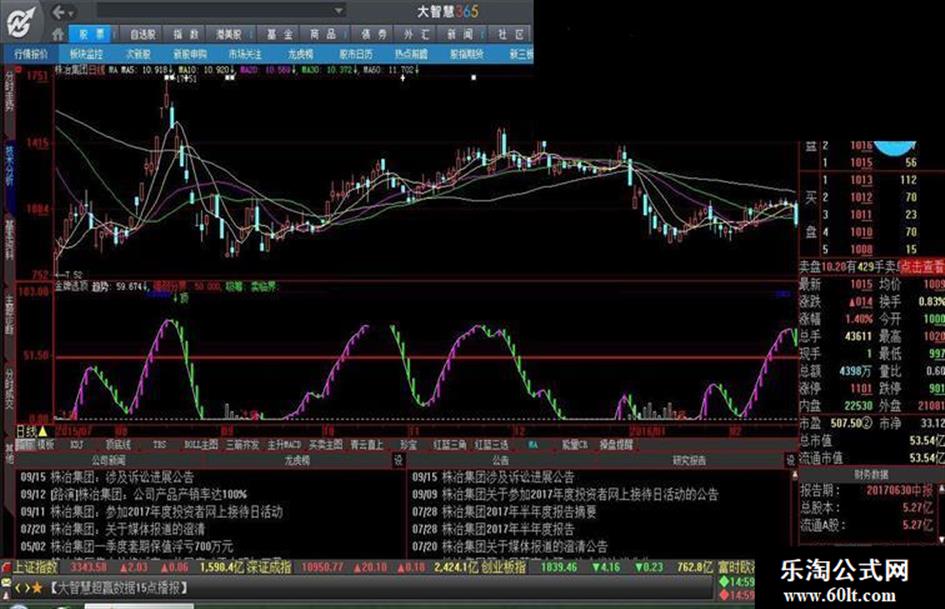Select the 股票 tab
The image size is (945, 609).
92,34
